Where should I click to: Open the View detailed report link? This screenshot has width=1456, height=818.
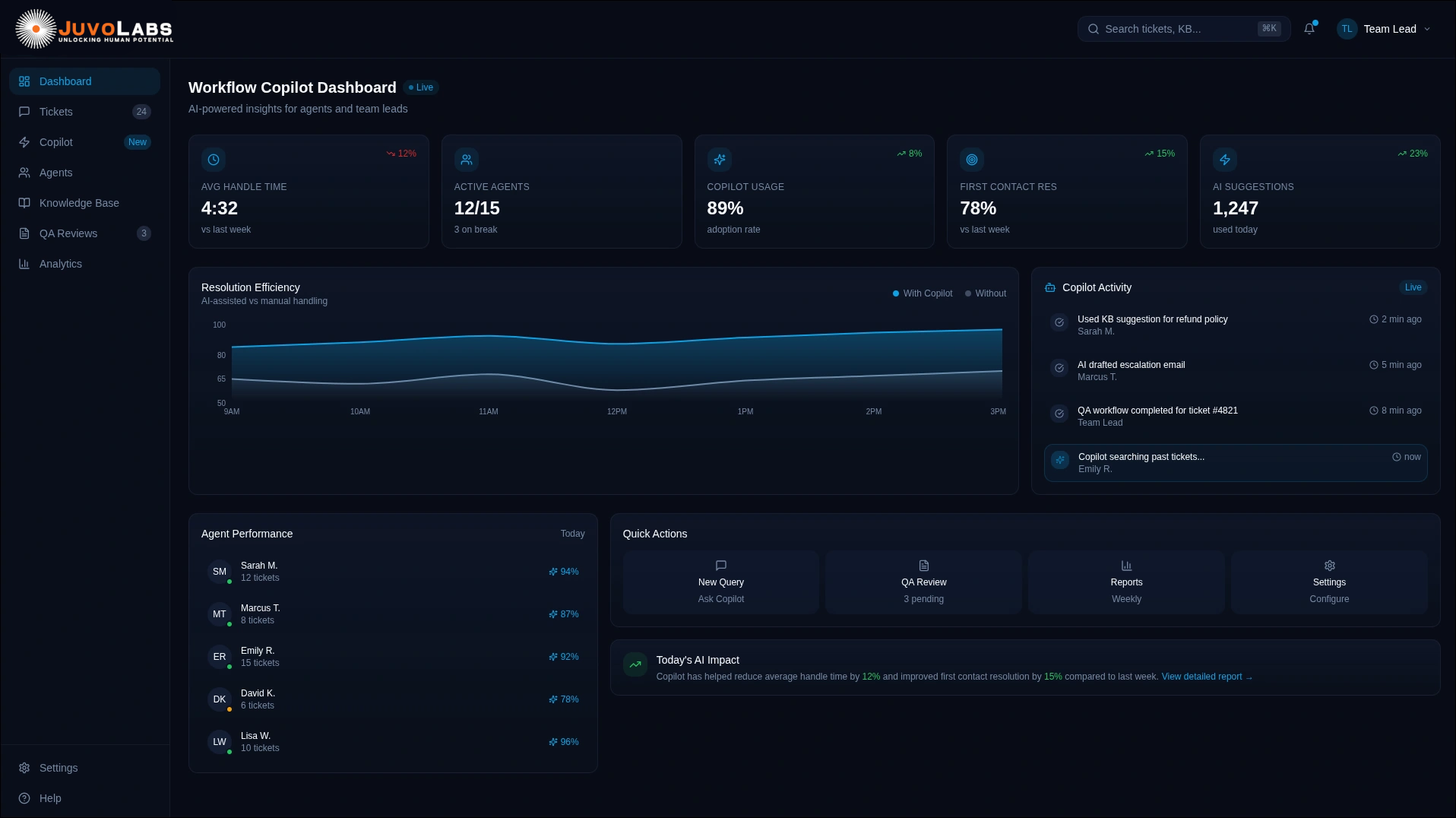coord(1206,677)
